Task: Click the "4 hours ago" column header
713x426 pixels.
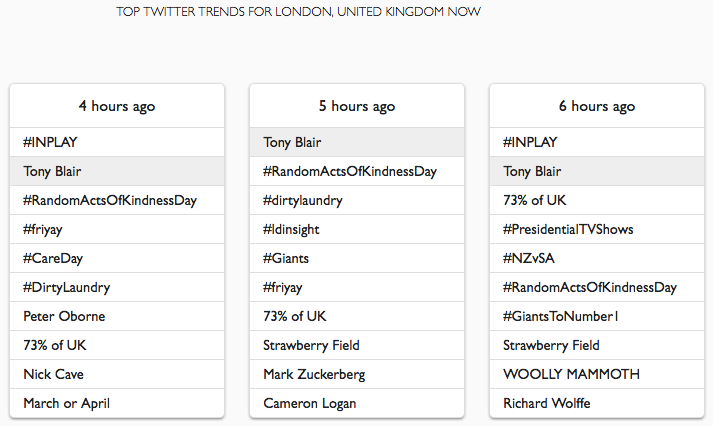Action: click(117, 106)
